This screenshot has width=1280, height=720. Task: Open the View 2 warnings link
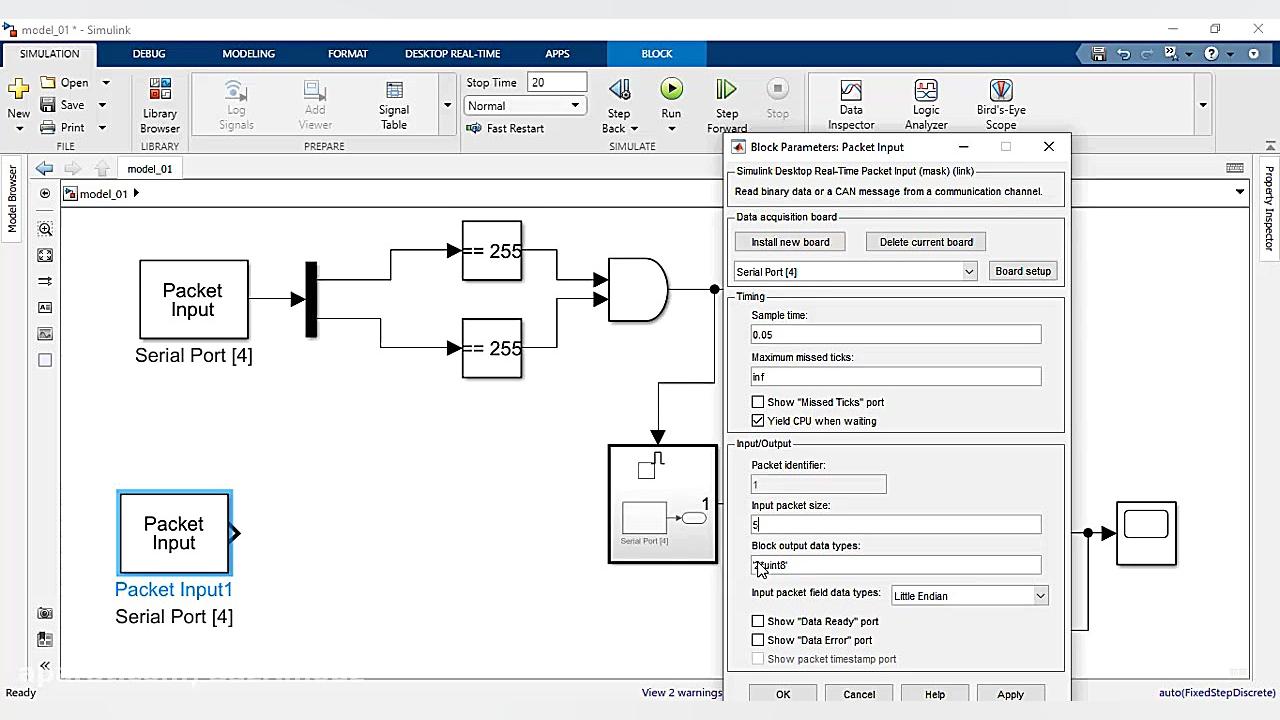[682, 692]
